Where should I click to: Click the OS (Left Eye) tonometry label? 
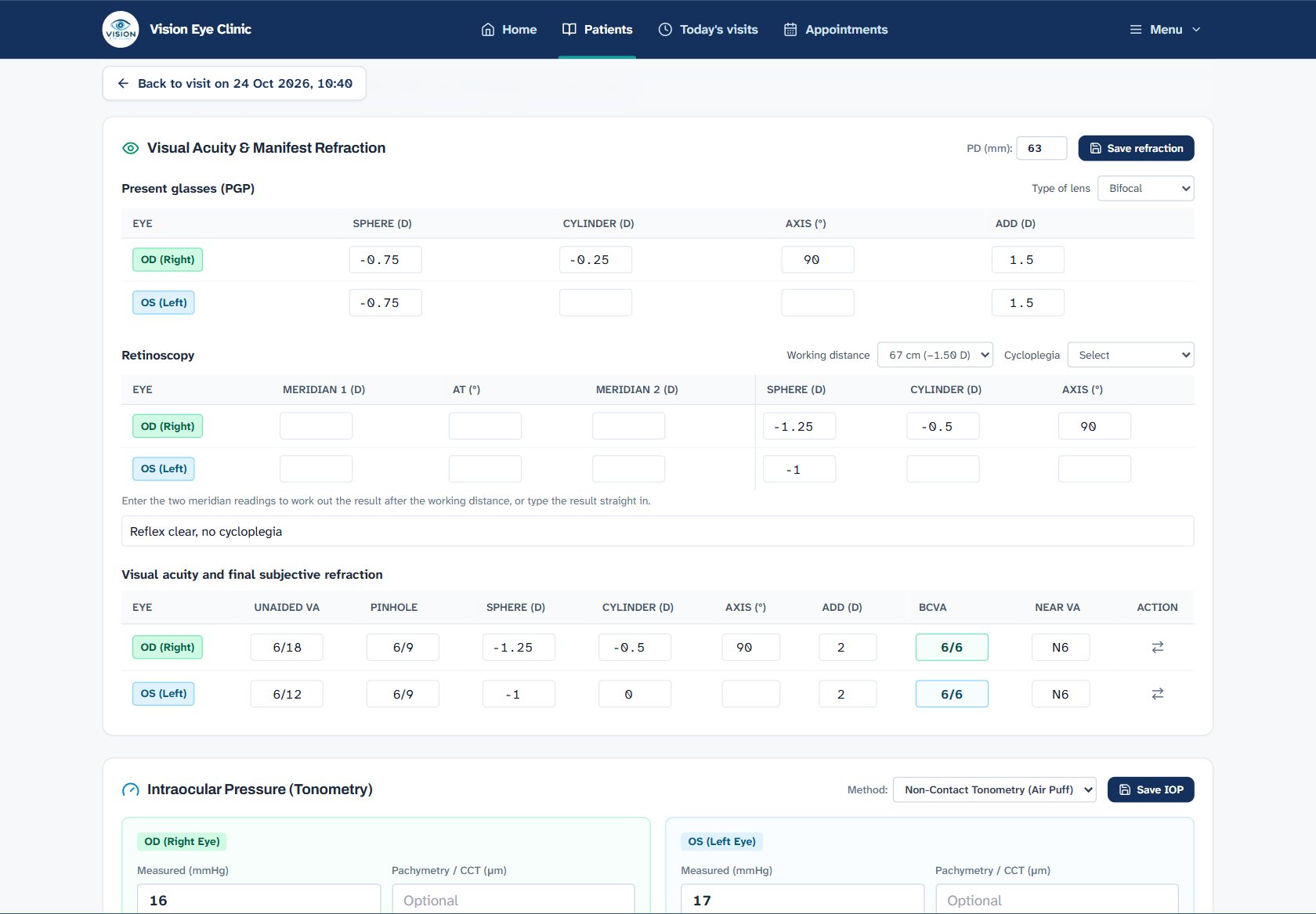tap(721, 841)
